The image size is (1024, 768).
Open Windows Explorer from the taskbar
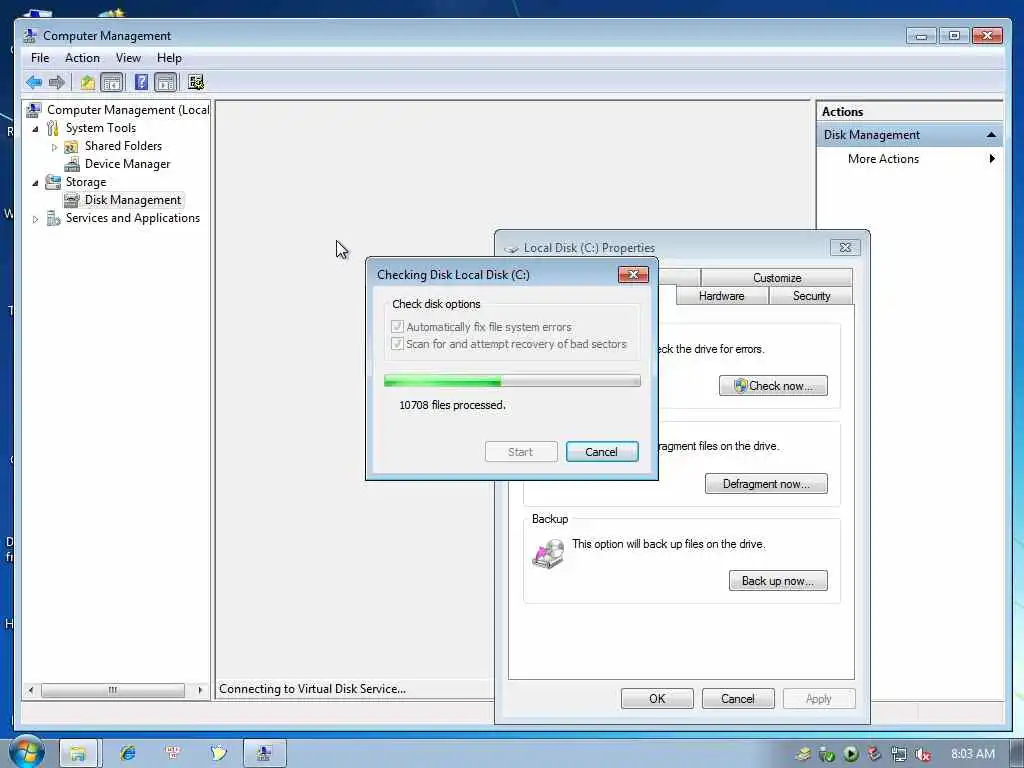click(x=78, y=753)
